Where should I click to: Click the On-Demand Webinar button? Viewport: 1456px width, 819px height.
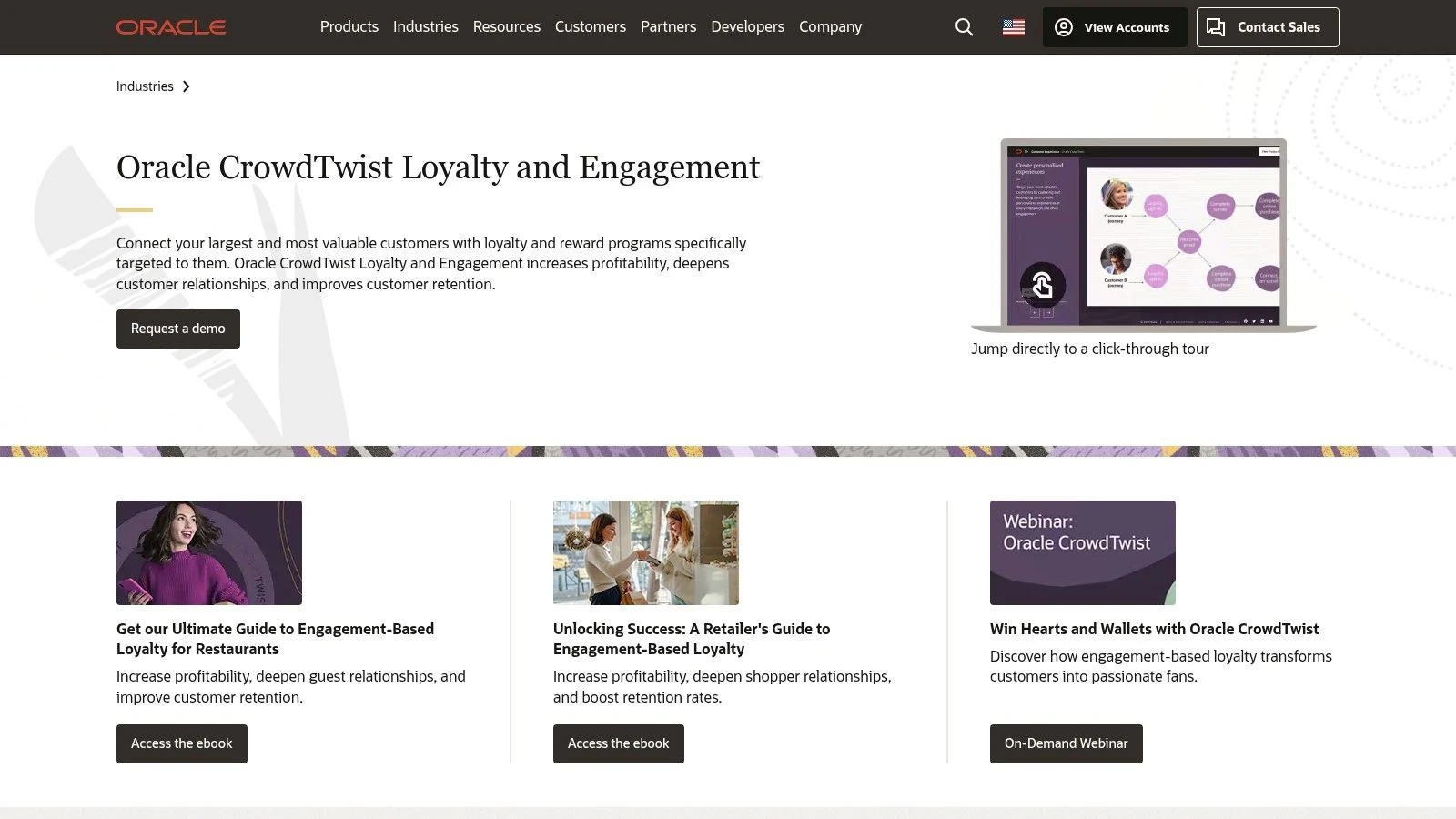coord(1066,743)
